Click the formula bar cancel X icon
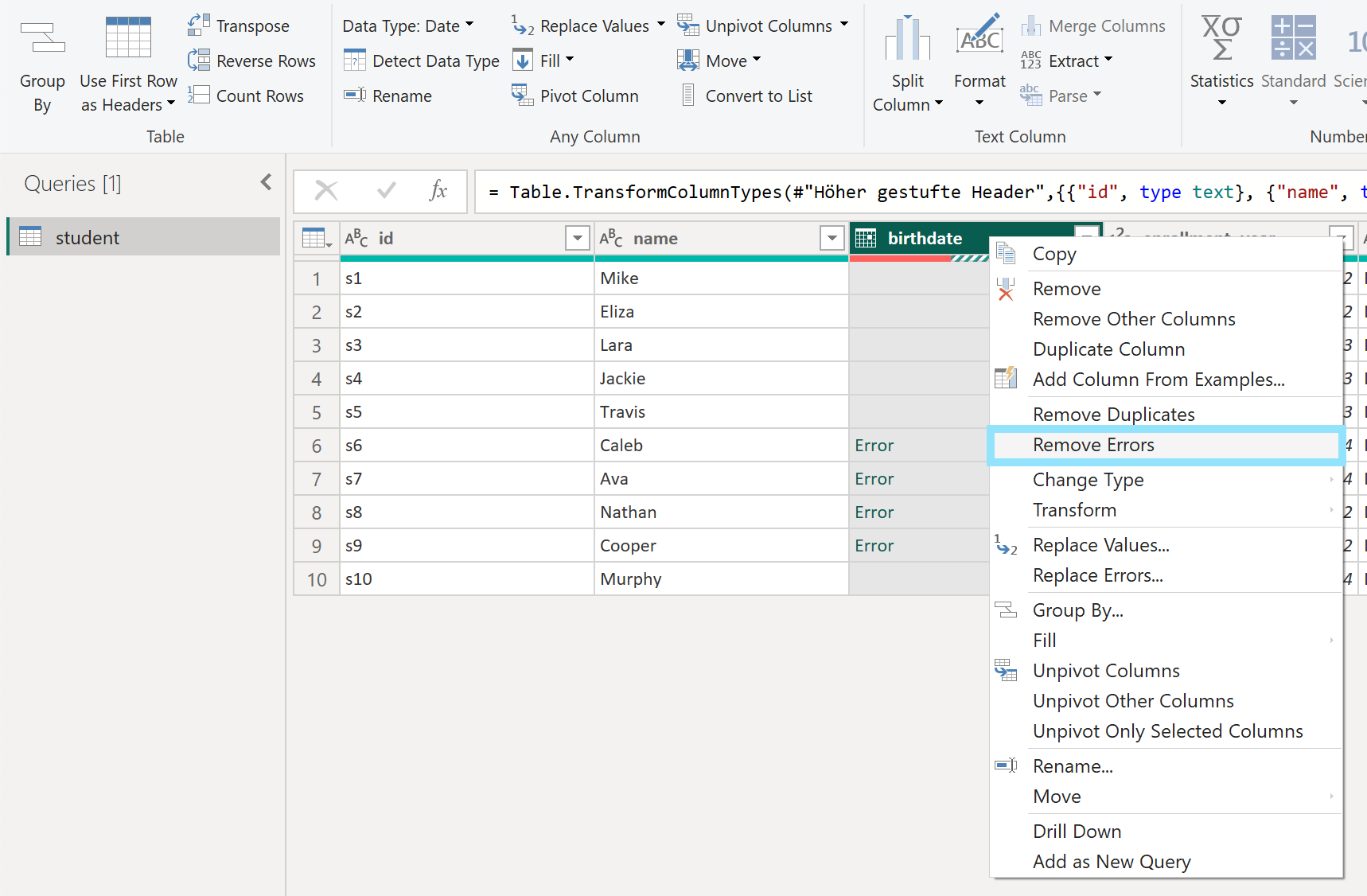Screen dimensions: 1367x896 coord(326,191)
